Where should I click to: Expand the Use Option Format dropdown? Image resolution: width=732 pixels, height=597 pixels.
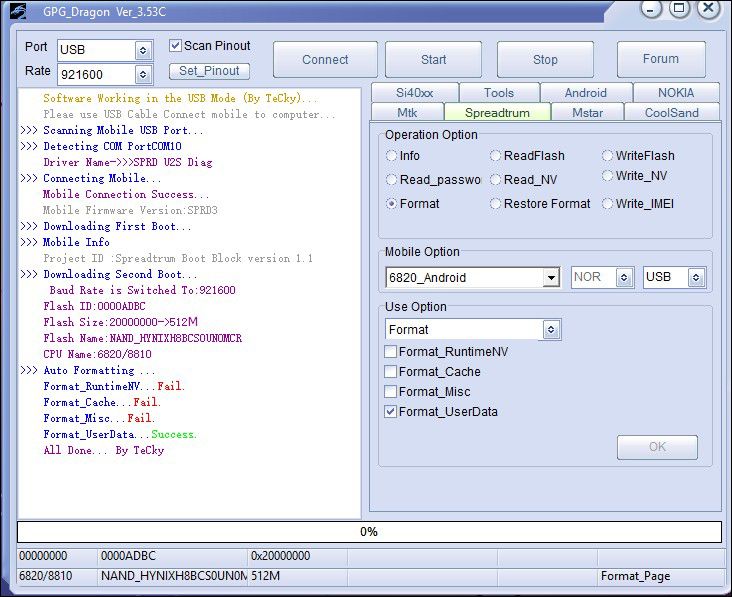tap(550, 330)
